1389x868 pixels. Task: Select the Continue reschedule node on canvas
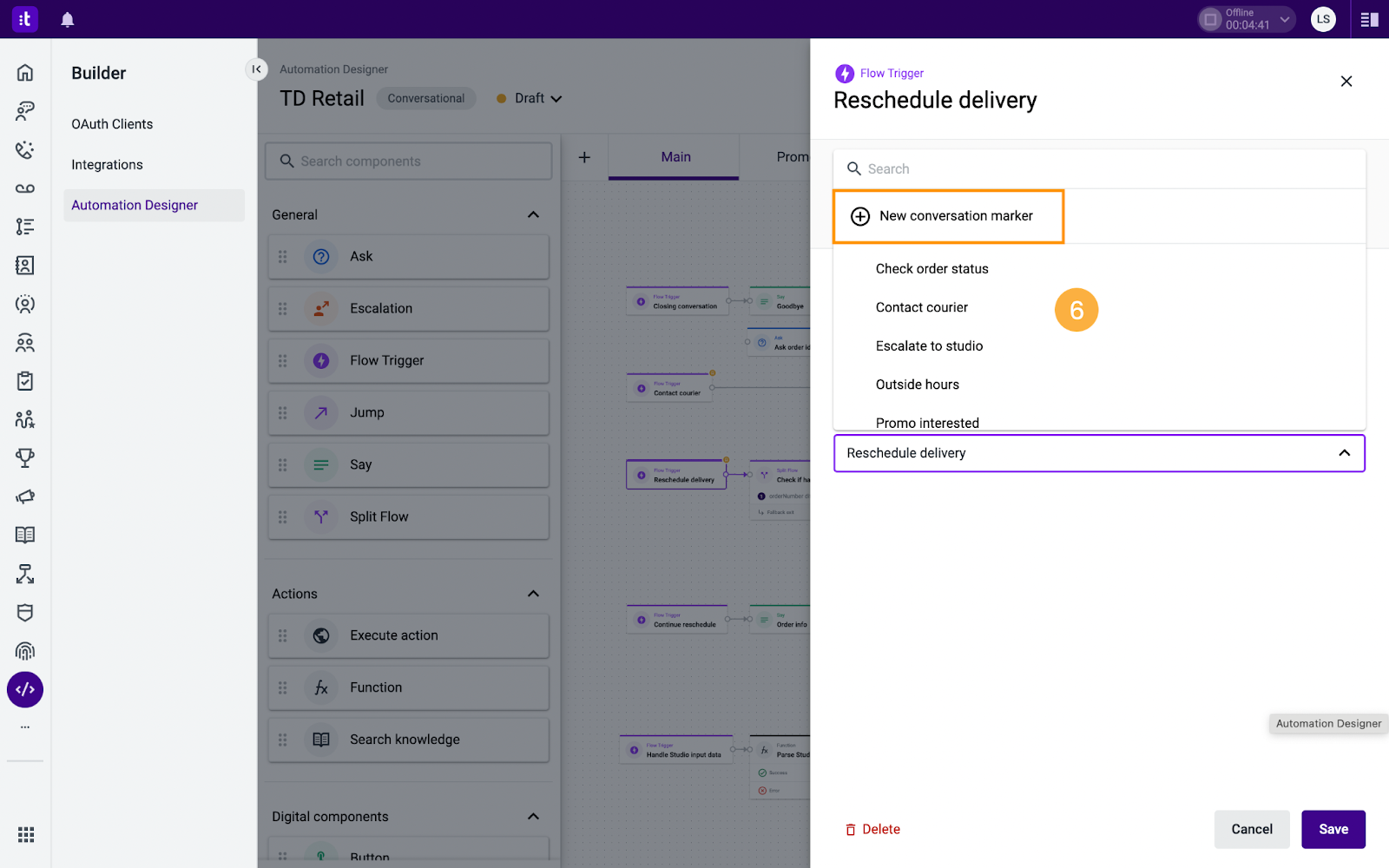click(677, 620)
